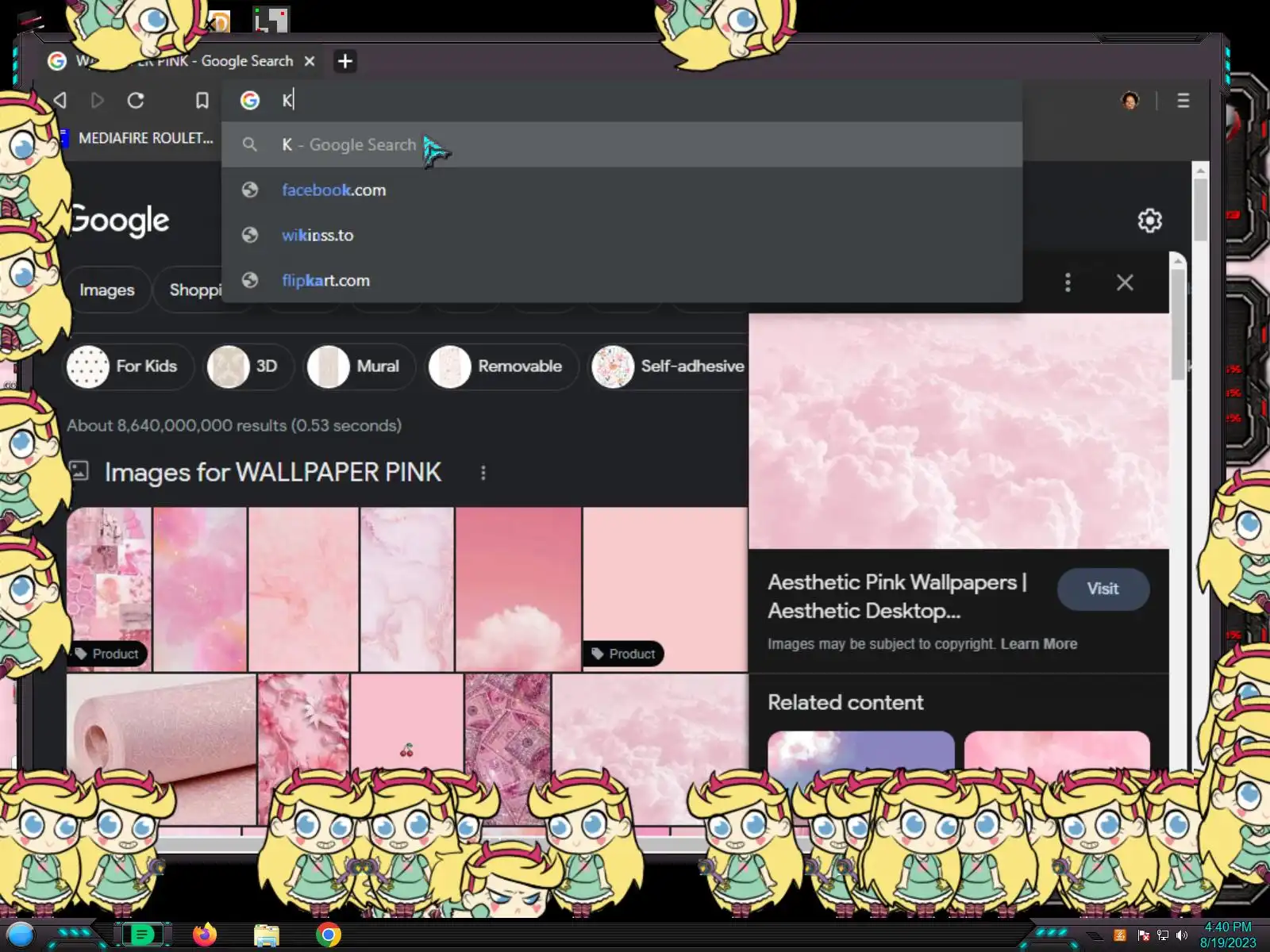Launch Firefox from the taskbar
Image resolution: width=1270 pixels, height=952 pixels.
205,935
